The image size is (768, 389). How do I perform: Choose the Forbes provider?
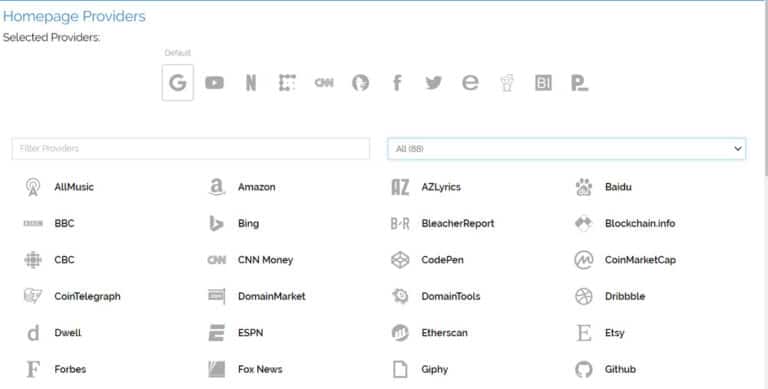point(55,369)
